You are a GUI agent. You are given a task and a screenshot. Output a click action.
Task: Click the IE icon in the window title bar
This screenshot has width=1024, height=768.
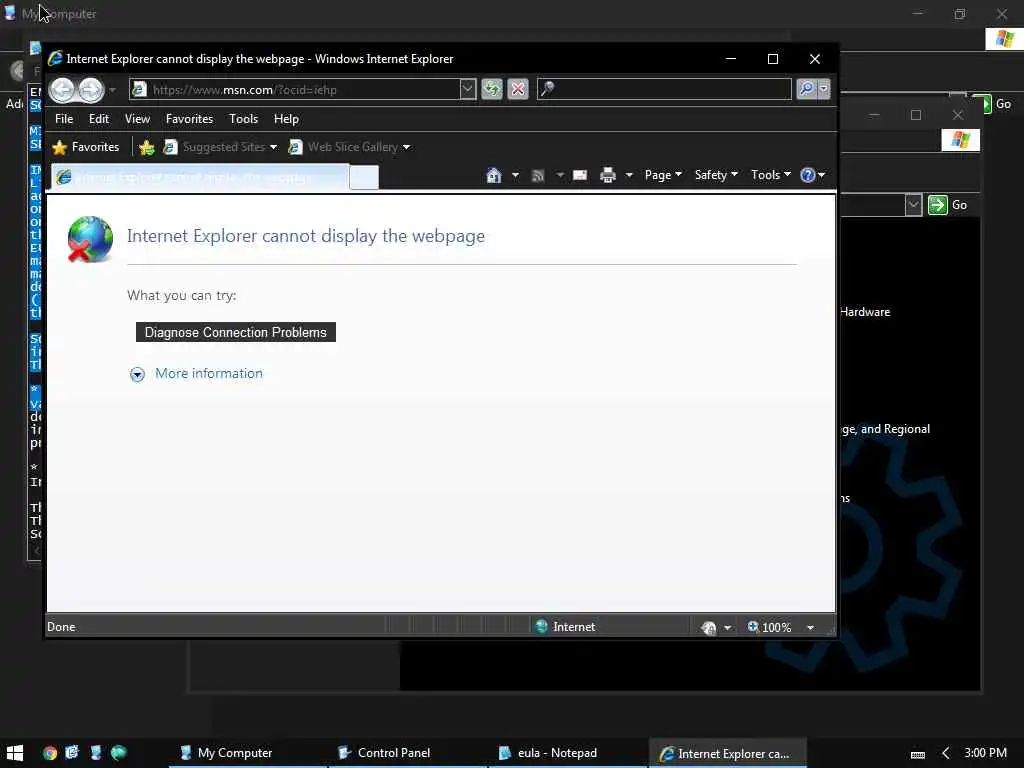tap(56, 58)
